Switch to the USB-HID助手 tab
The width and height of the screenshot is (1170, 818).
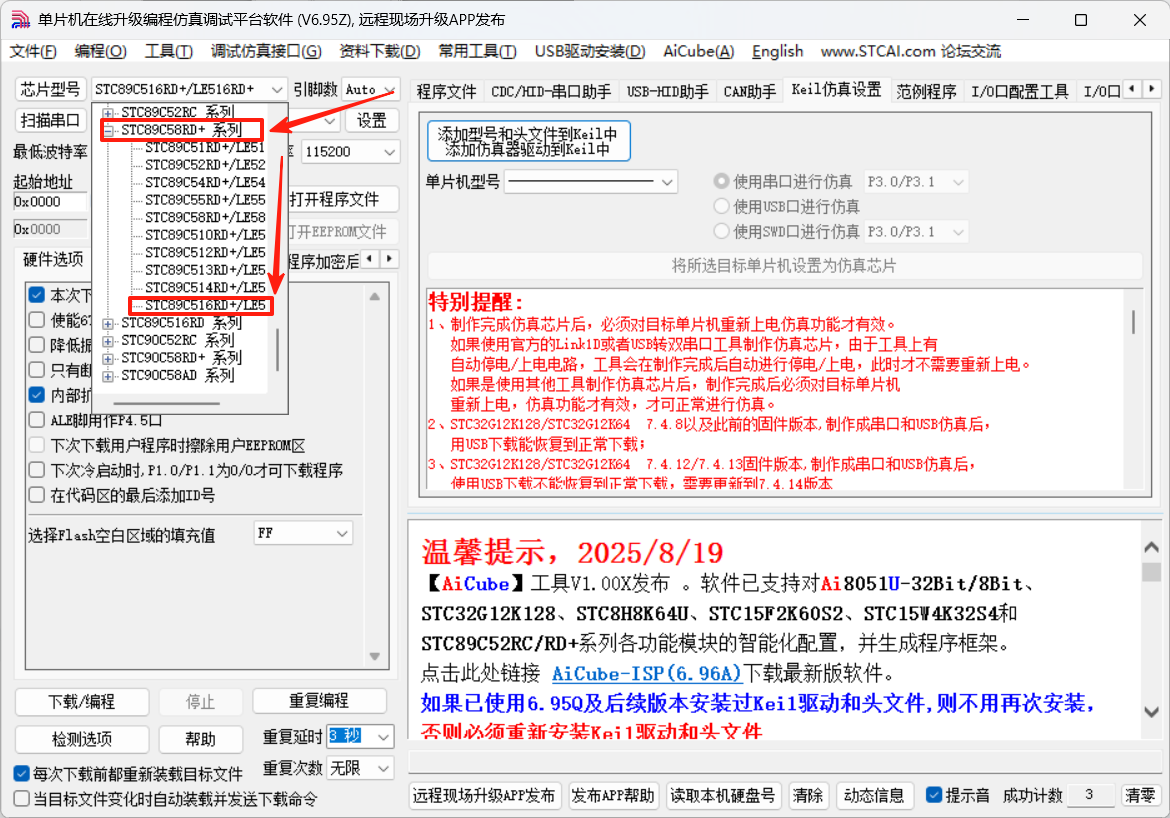pos(667,91)
